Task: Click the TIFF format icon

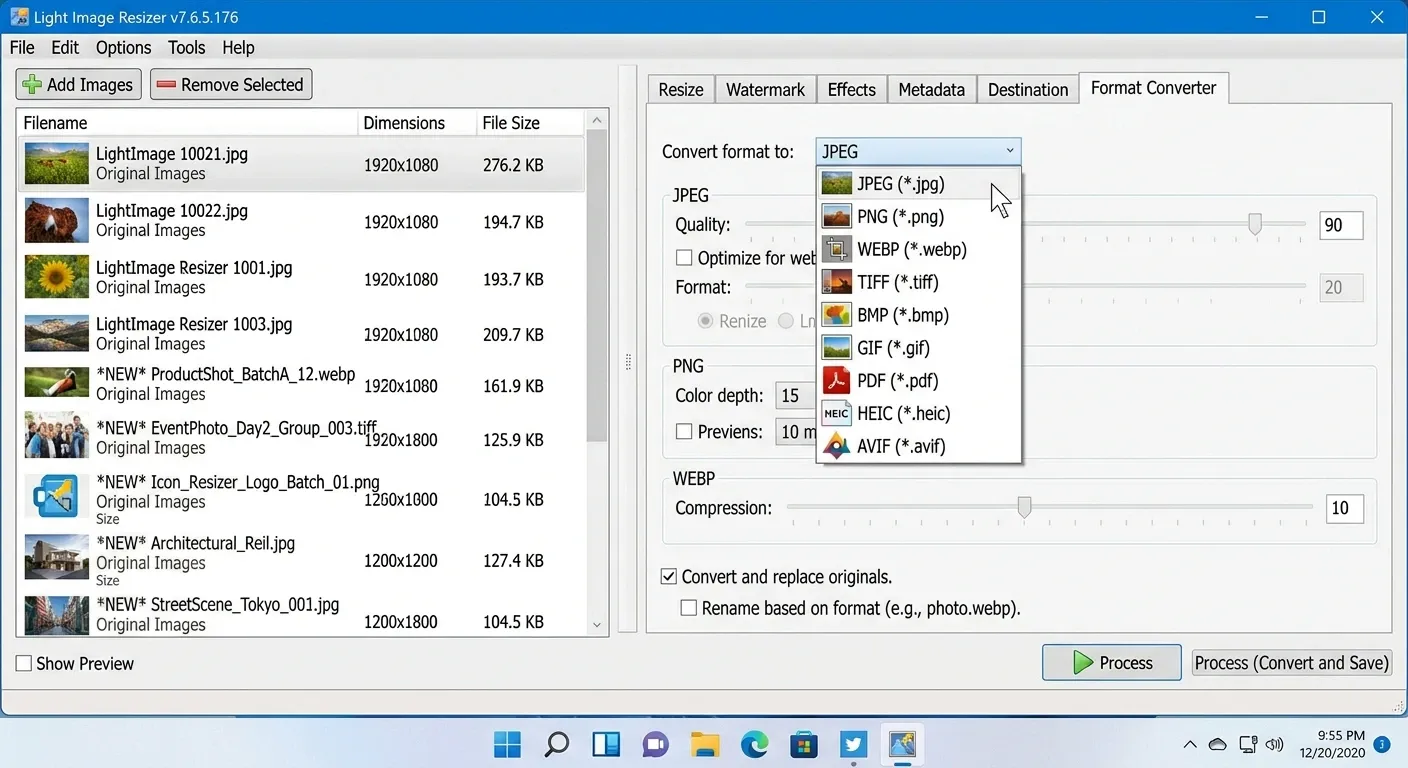Action: tap(836, 283)
